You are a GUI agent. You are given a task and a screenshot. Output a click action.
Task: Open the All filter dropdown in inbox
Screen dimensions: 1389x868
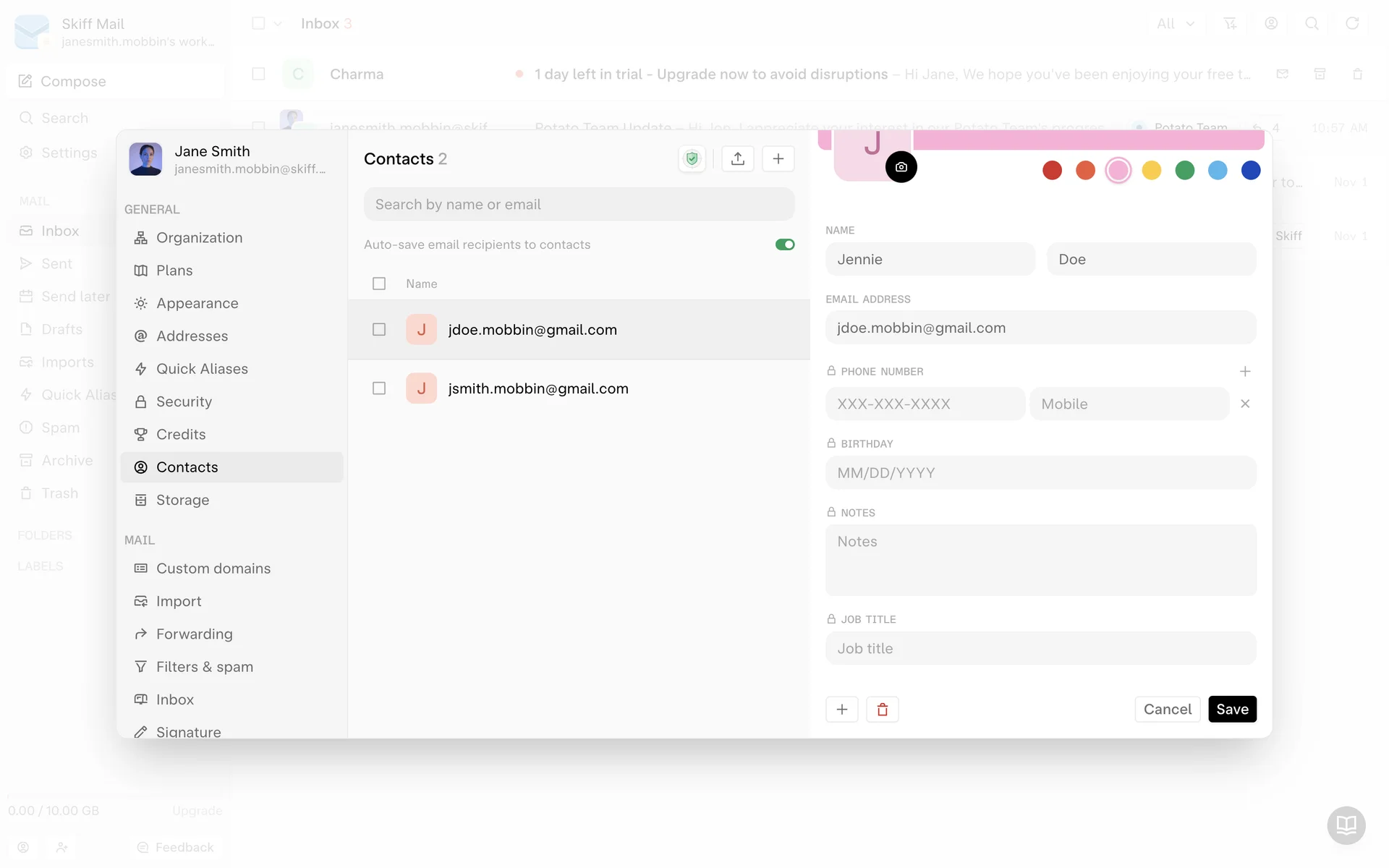point(1175,24)
